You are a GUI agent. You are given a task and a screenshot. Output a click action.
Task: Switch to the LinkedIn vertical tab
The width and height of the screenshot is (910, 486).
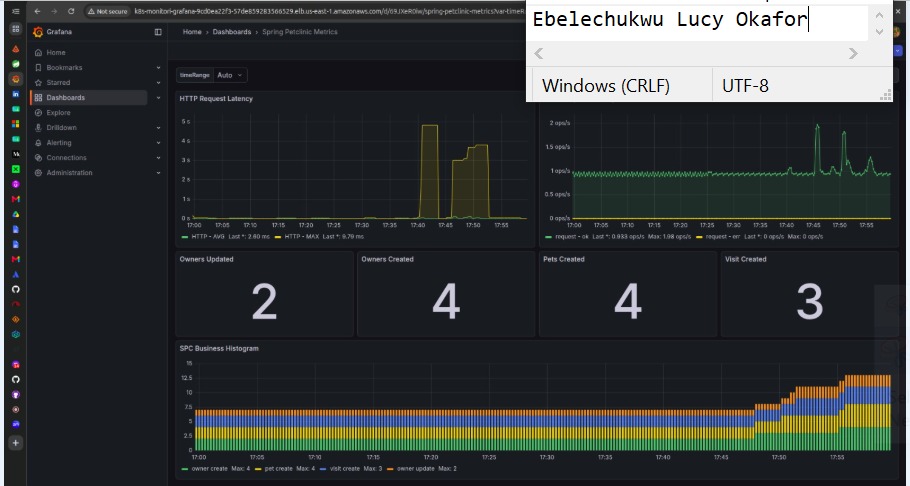[16, 94]
